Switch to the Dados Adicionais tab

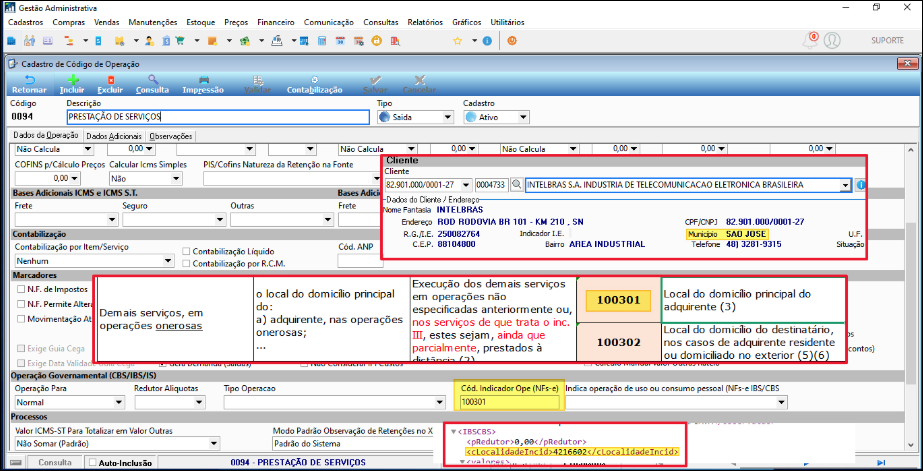click(x=114, y=136)
